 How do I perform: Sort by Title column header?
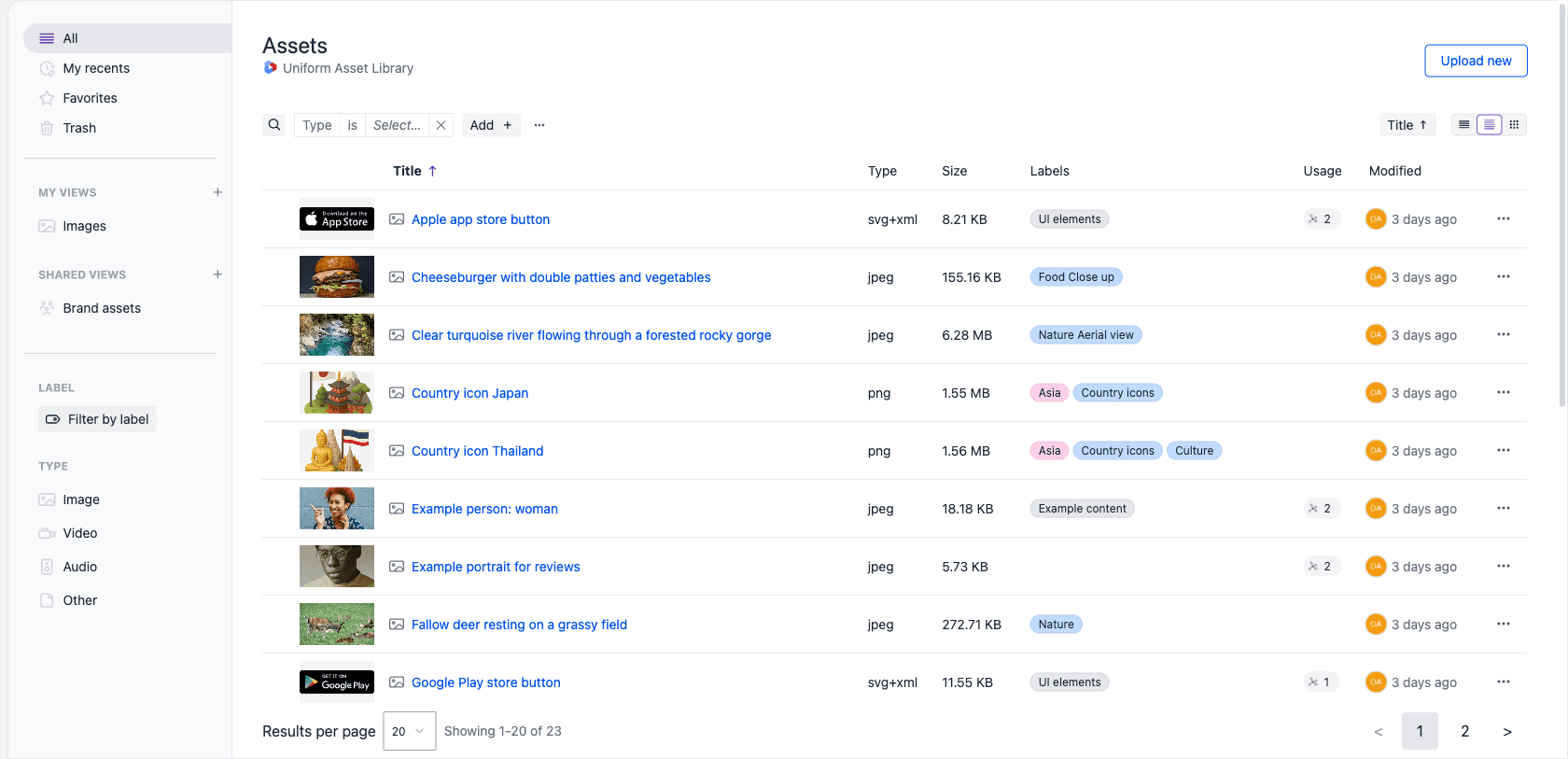414,171
